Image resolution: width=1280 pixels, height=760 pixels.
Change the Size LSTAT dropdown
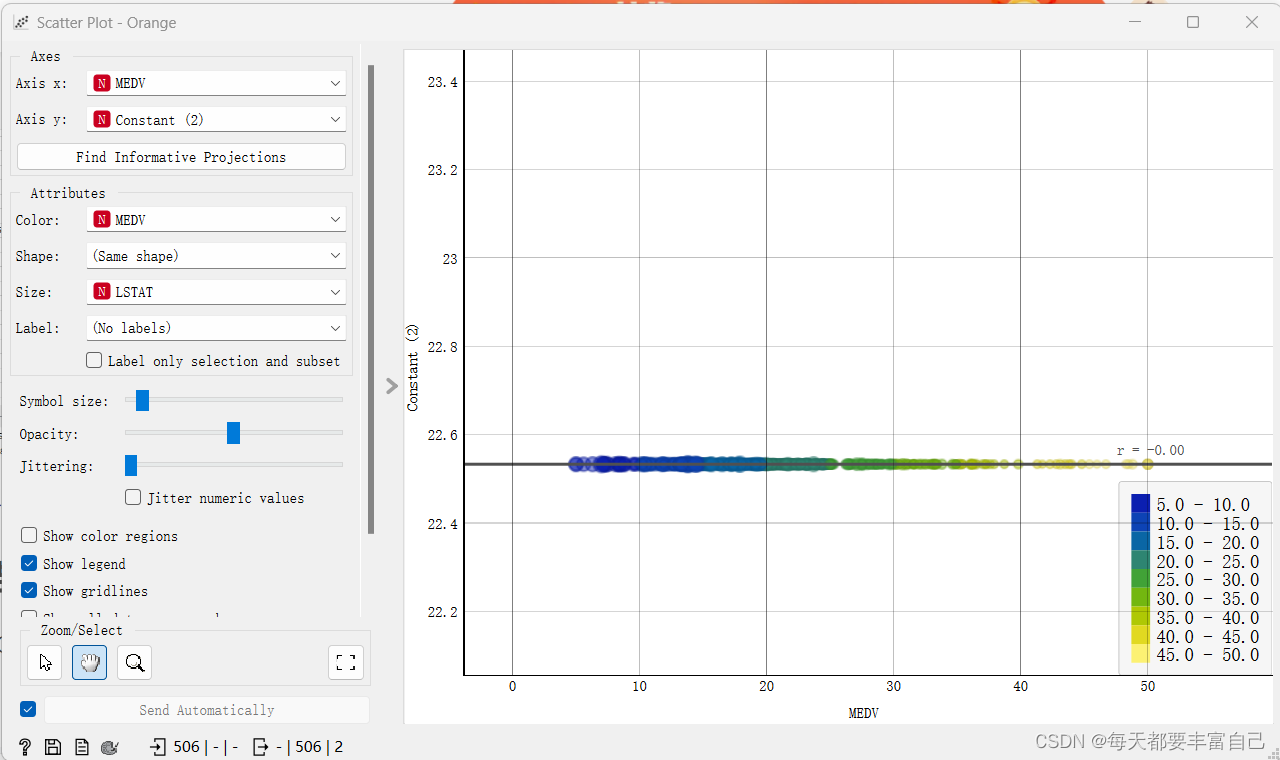[x=216, y=292]
